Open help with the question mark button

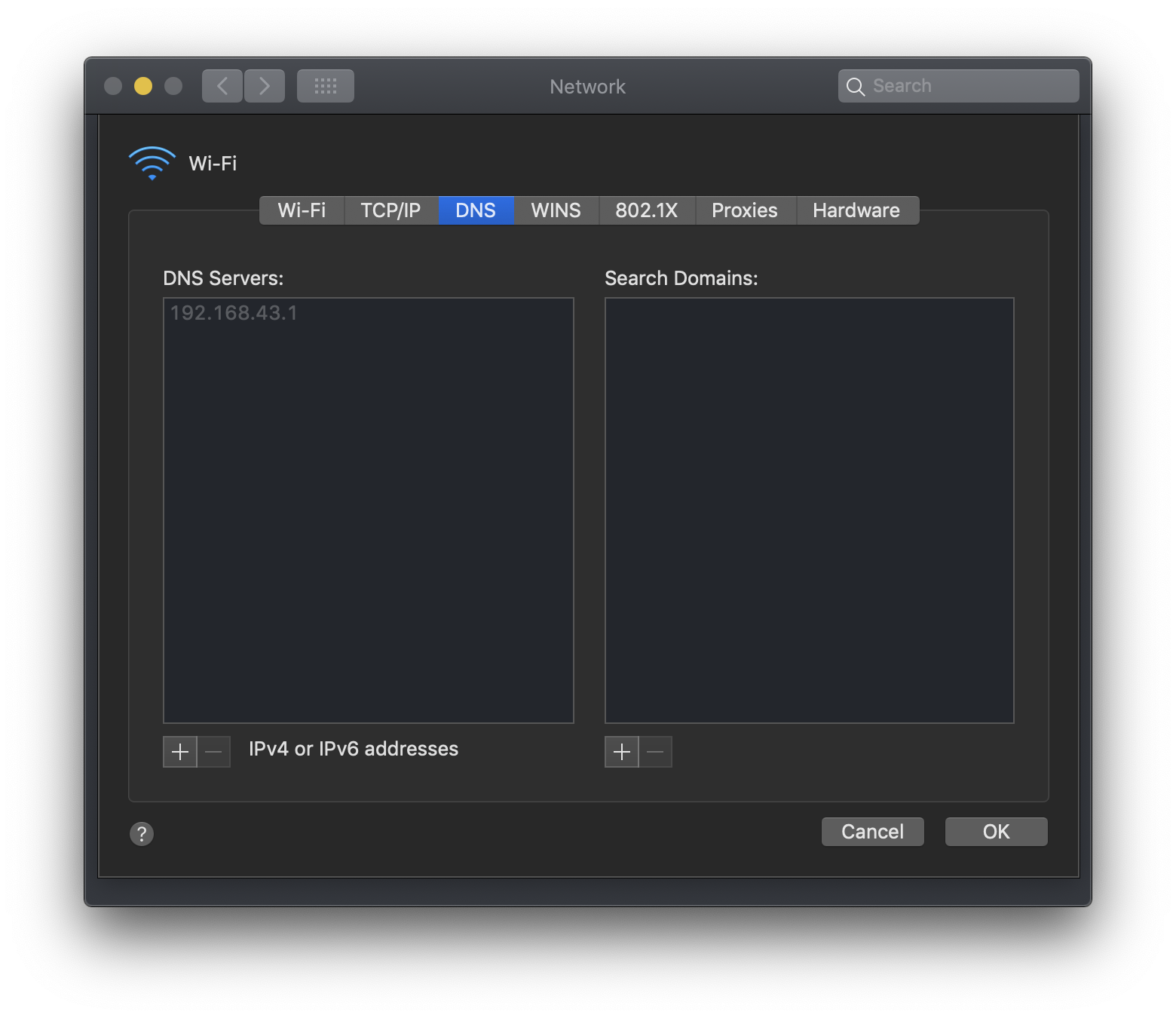click(142, 833)
